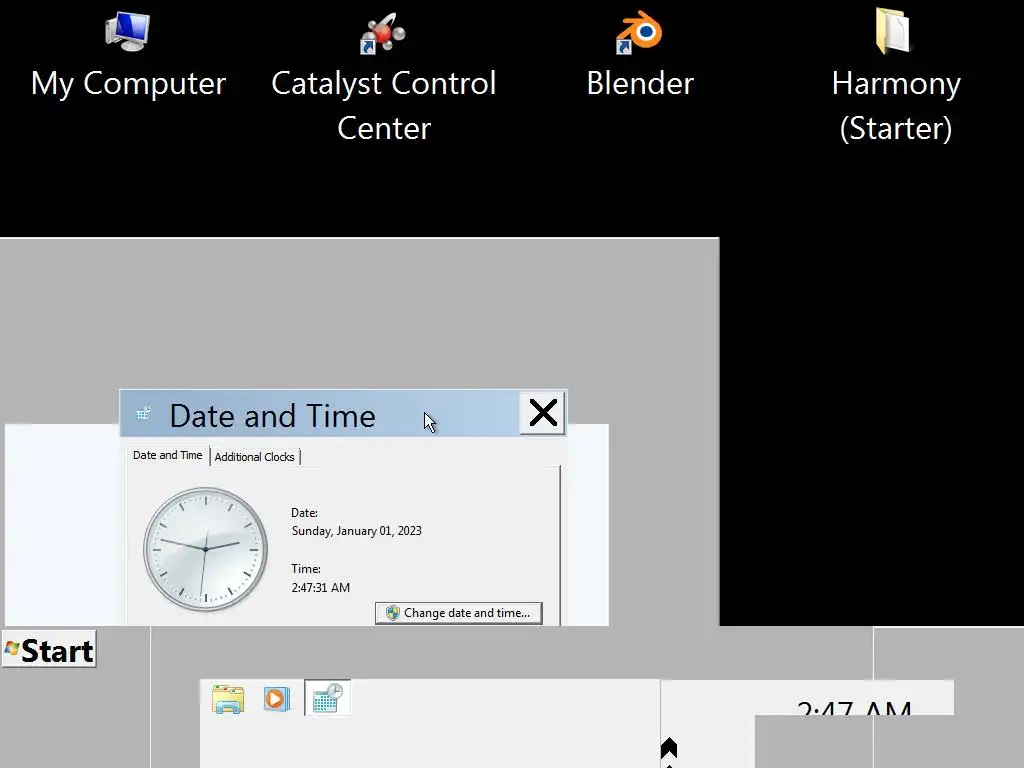1024x768 pixels.
Task: Select the Date and Time tab
Action: [x=168, y=455]
